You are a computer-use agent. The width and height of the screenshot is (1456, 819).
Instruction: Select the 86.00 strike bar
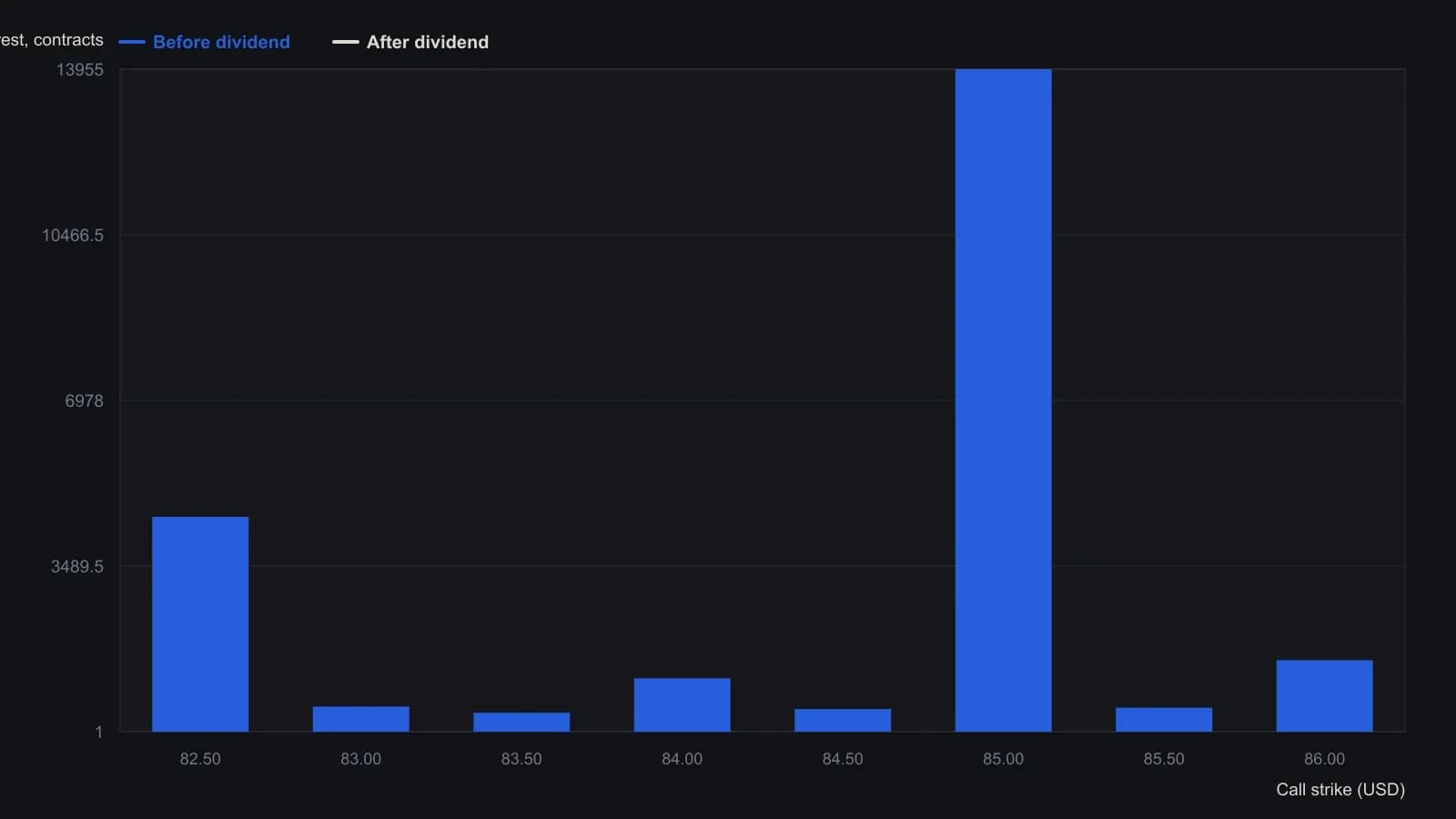pyautogui.click(x=1325, y=695)
